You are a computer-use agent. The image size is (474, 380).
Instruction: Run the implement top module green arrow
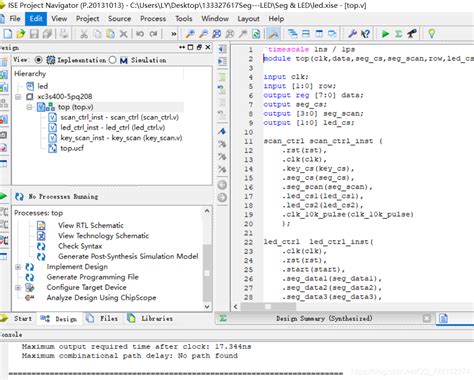tap(385, 34)
